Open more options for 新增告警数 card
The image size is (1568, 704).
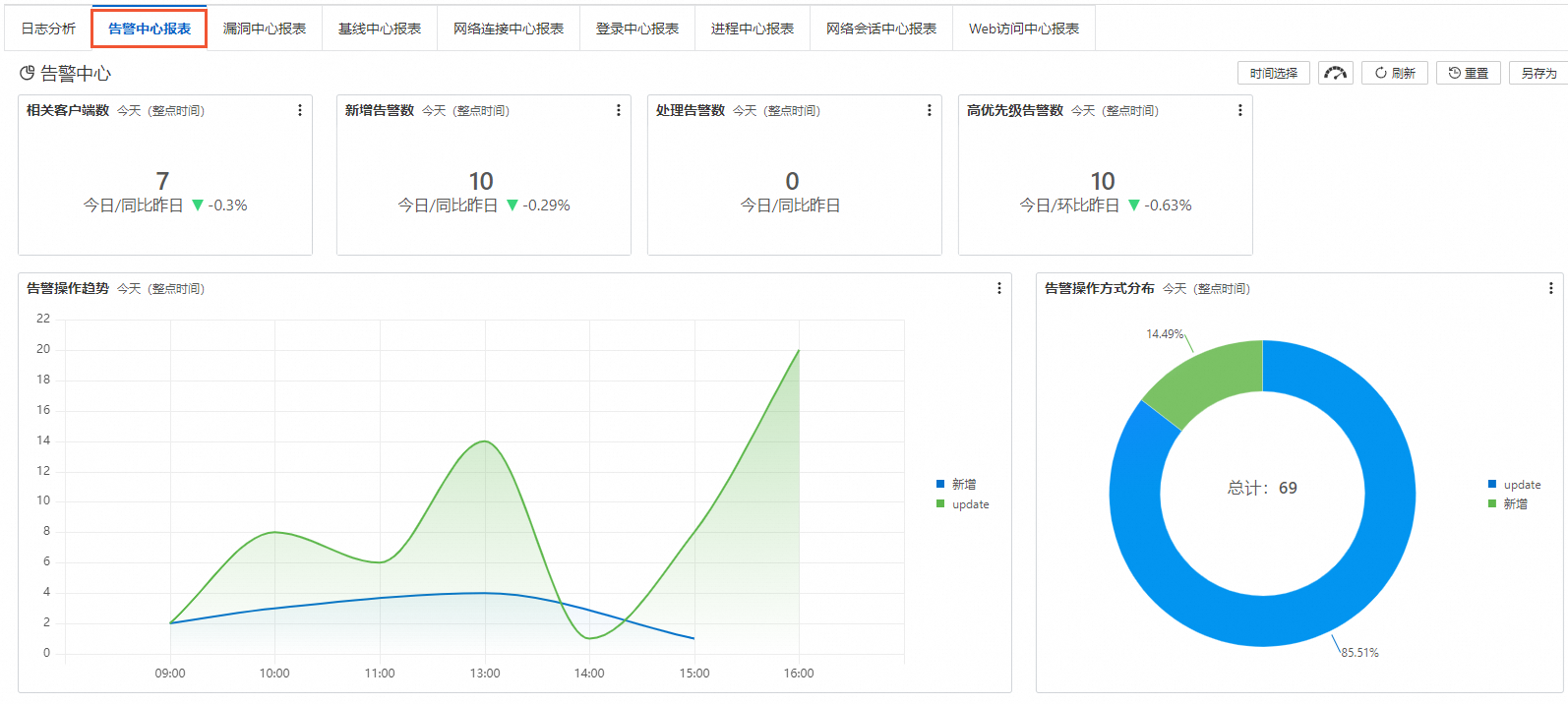(x=619, y=110)
